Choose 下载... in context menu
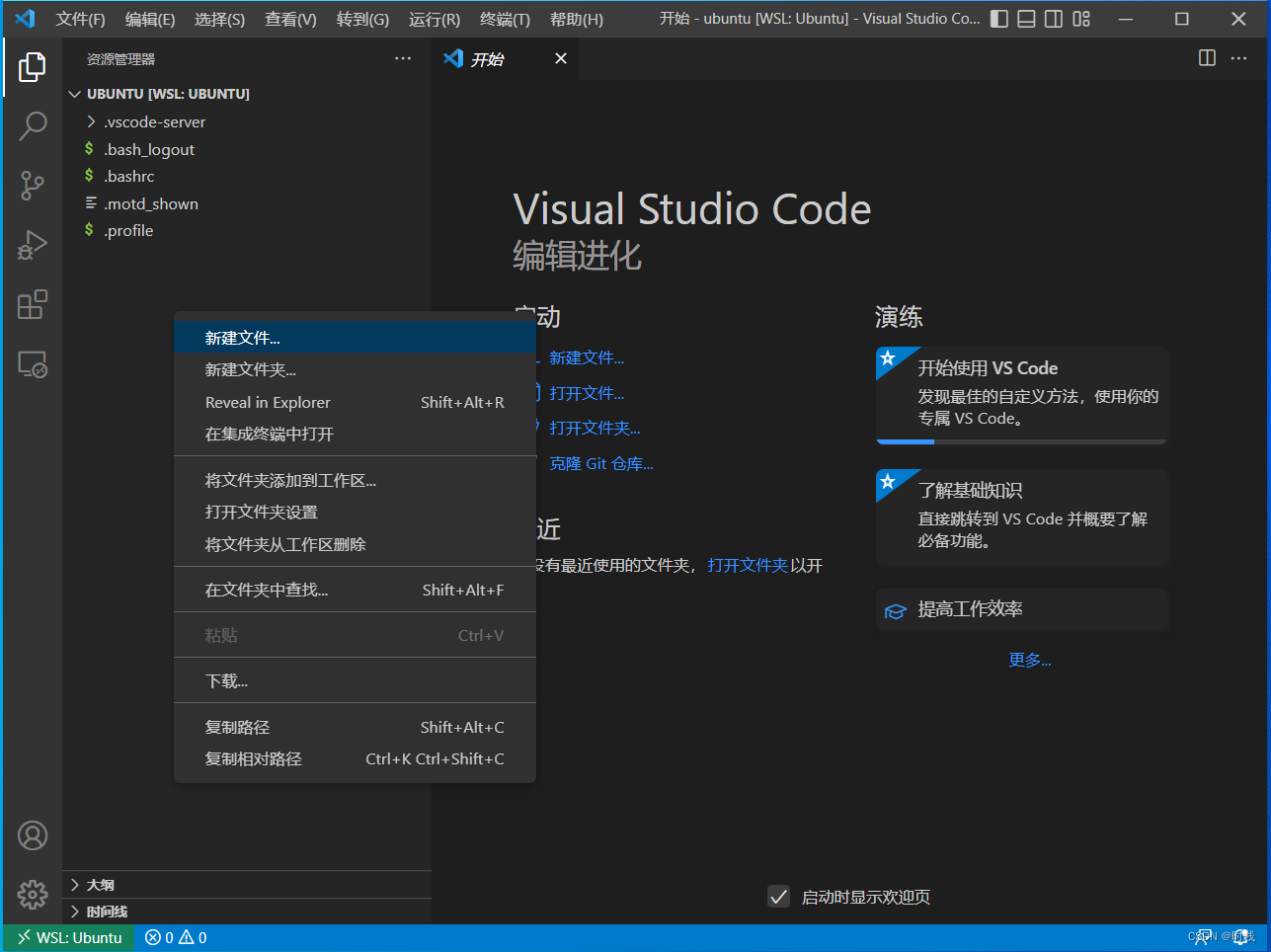 pos(355,680)
